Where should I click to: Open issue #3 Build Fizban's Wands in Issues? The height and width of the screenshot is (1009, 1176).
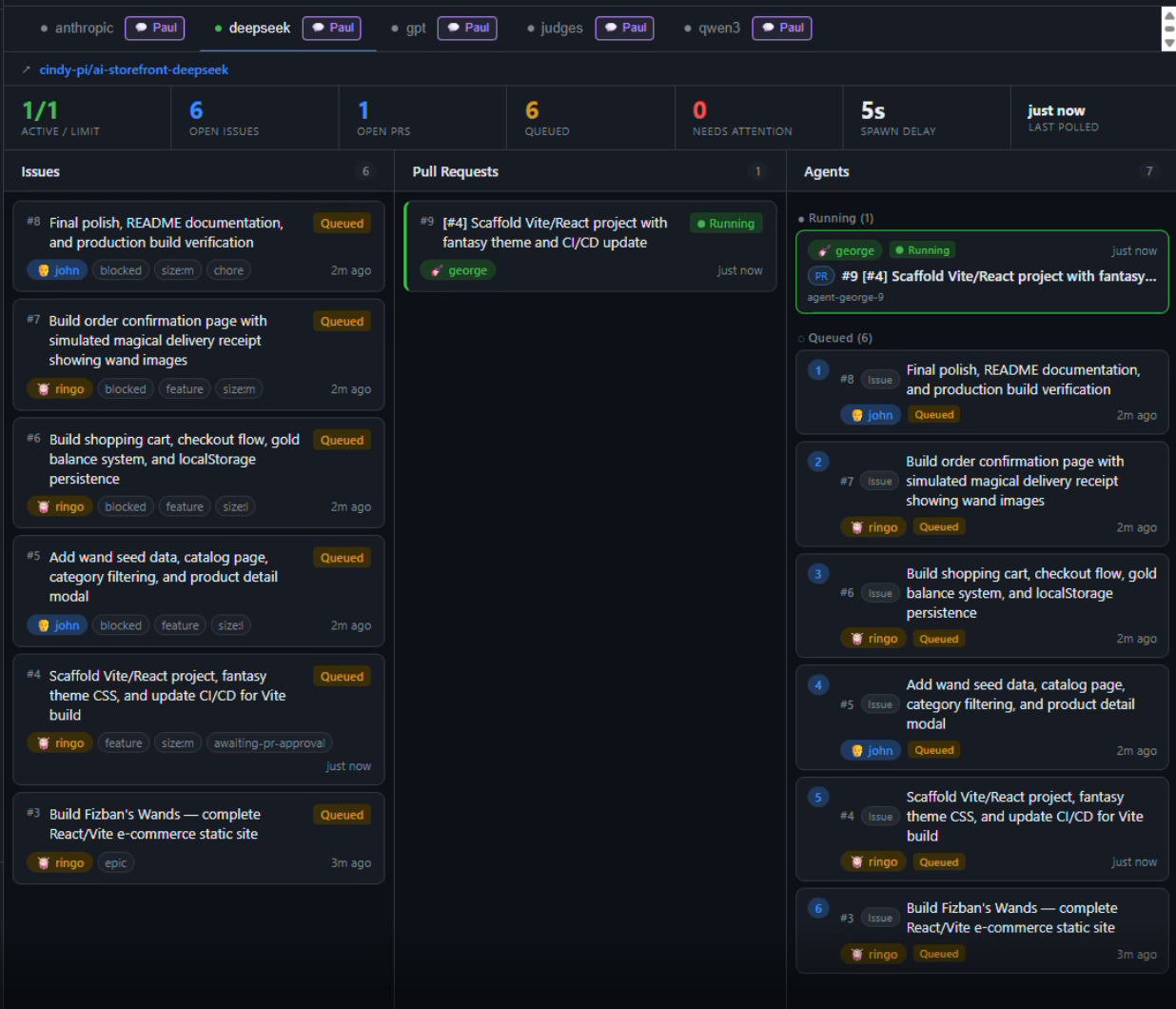pos(199,838)
